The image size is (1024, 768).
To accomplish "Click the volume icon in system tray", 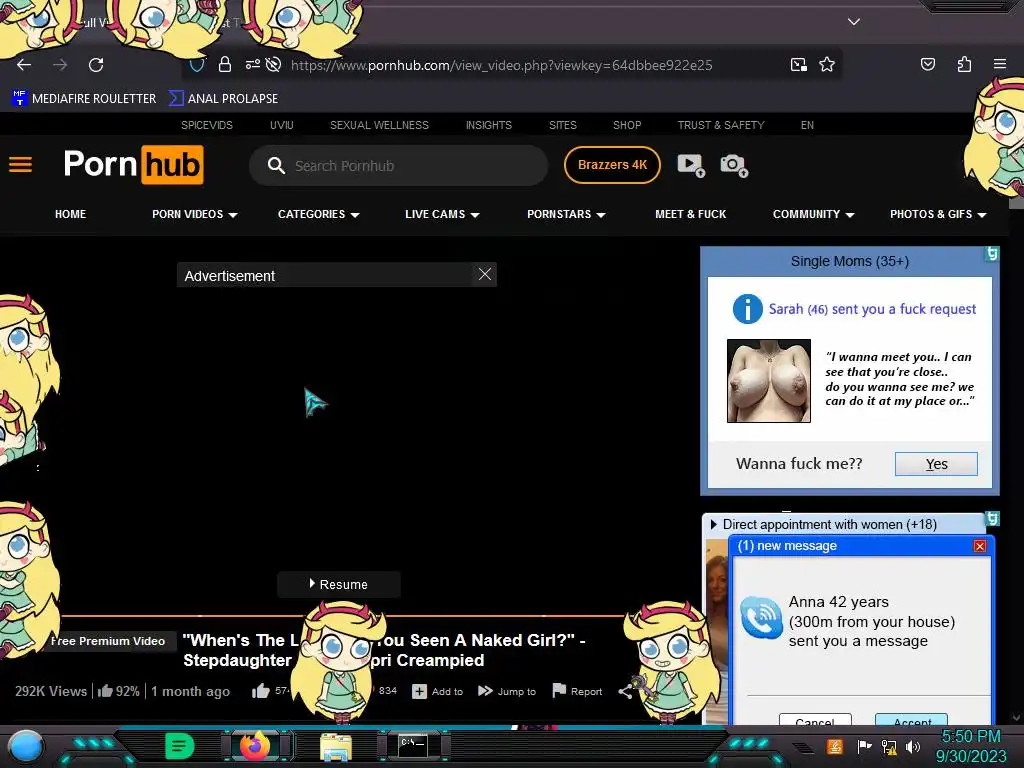I will tap(913, 746).
